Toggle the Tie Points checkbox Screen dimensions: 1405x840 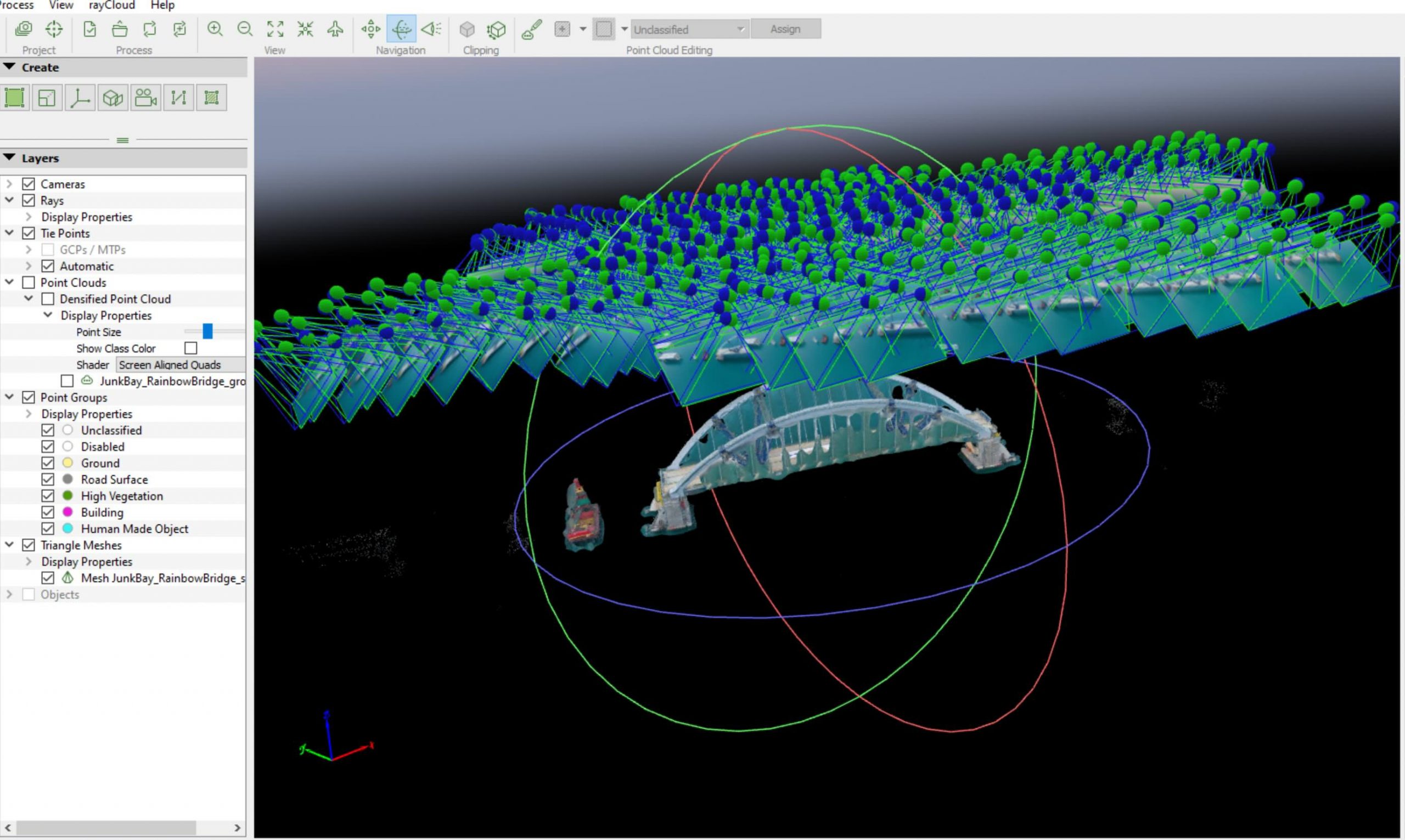point(29,233)
